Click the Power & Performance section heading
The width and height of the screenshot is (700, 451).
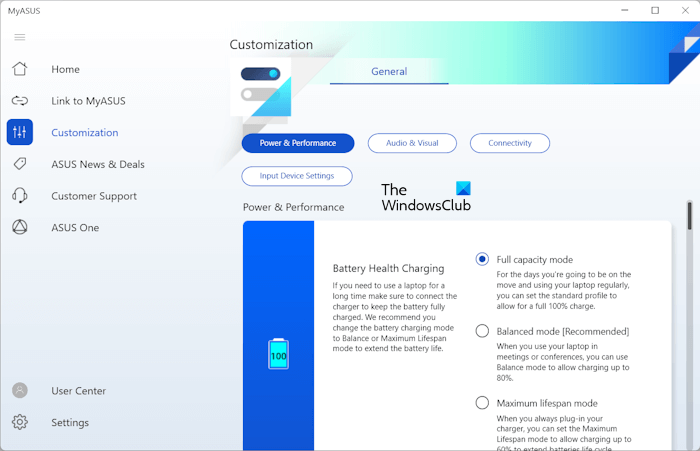click(x=293, y=207)
